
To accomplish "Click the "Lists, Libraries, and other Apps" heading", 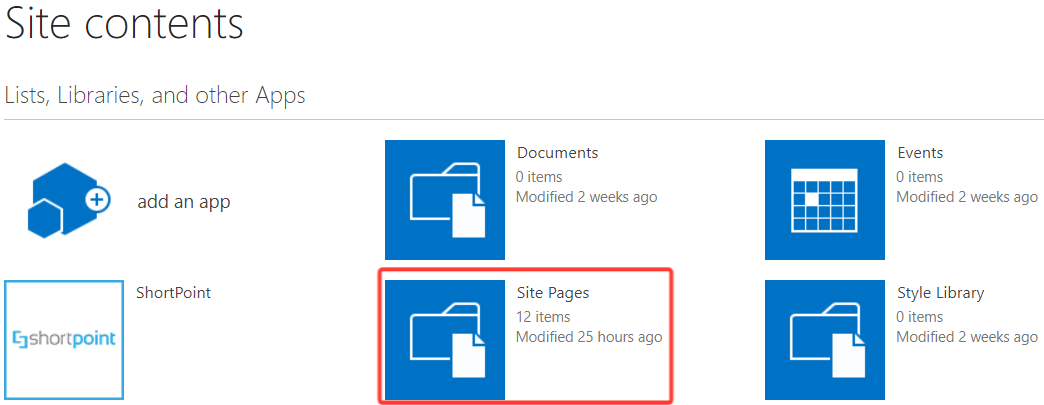I will click(x=155, y=96).
